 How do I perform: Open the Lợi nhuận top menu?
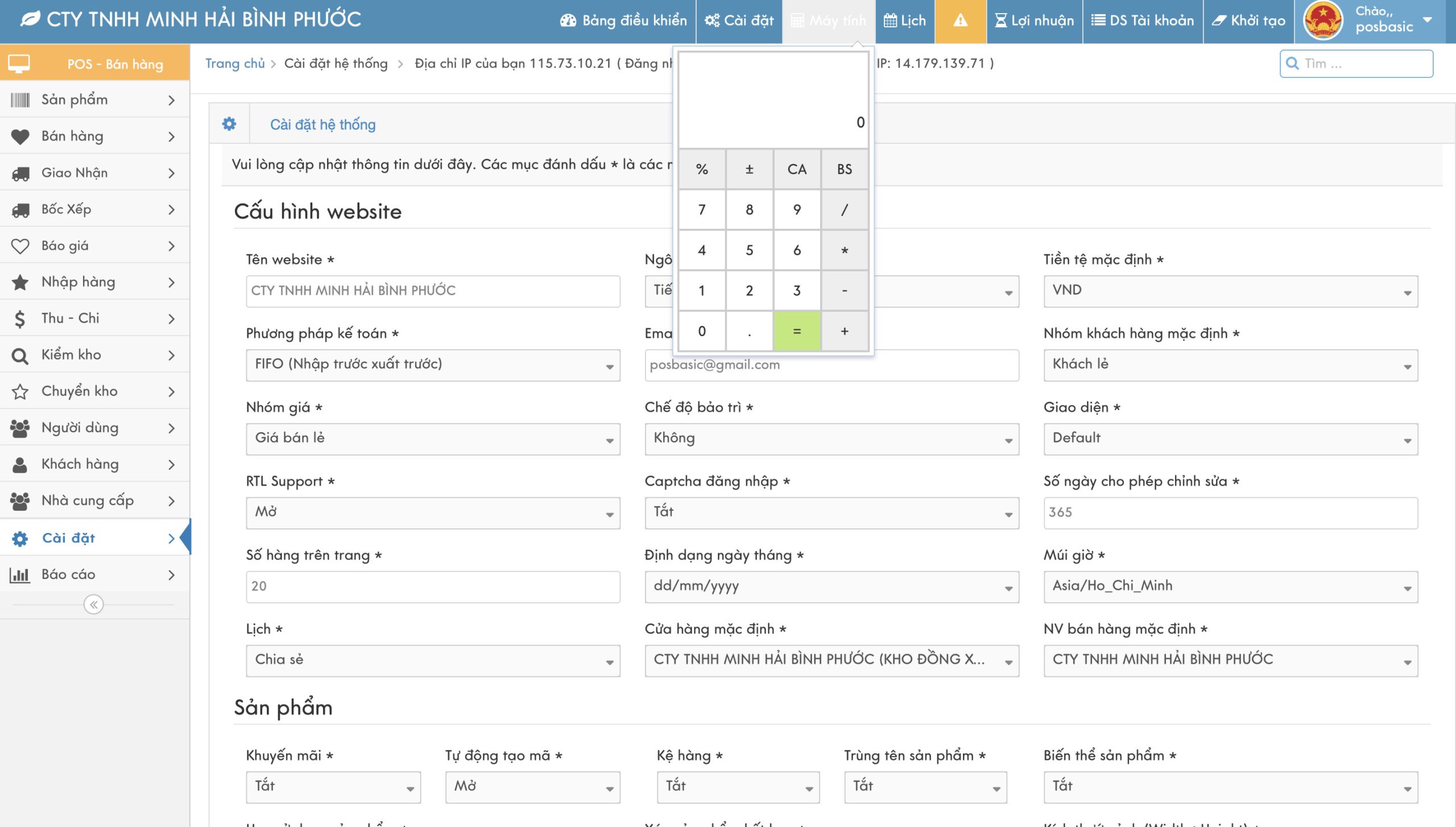[x=1035, y=21]
